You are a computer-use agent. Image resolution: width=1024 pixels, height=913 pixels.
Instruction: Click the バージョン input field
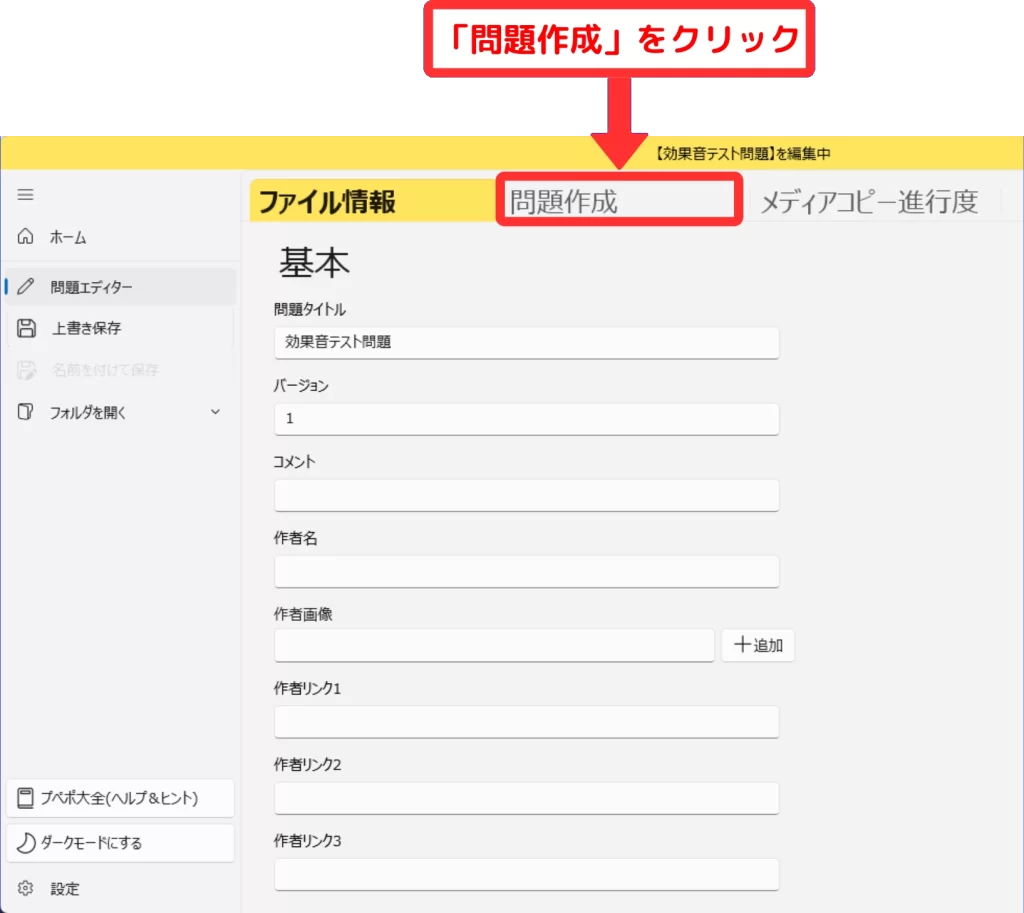coord(526,419)
